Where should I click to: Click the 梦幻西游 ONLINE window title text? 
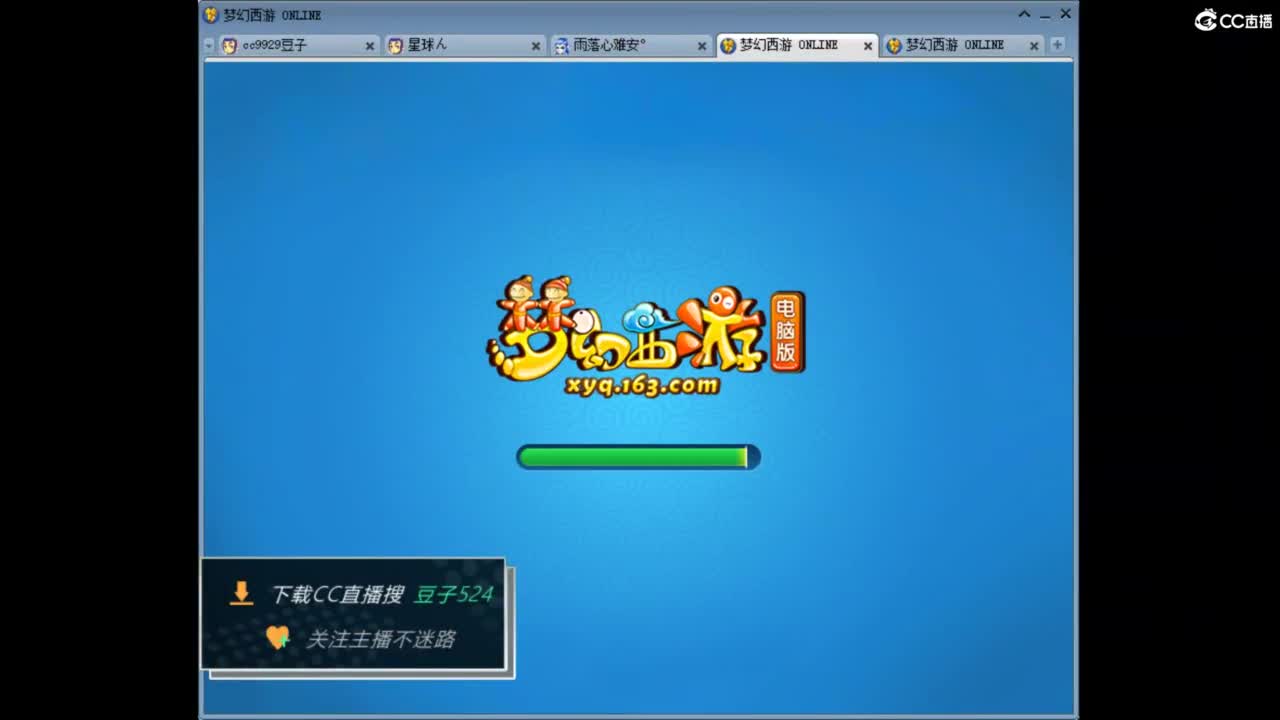click(272, 15)
